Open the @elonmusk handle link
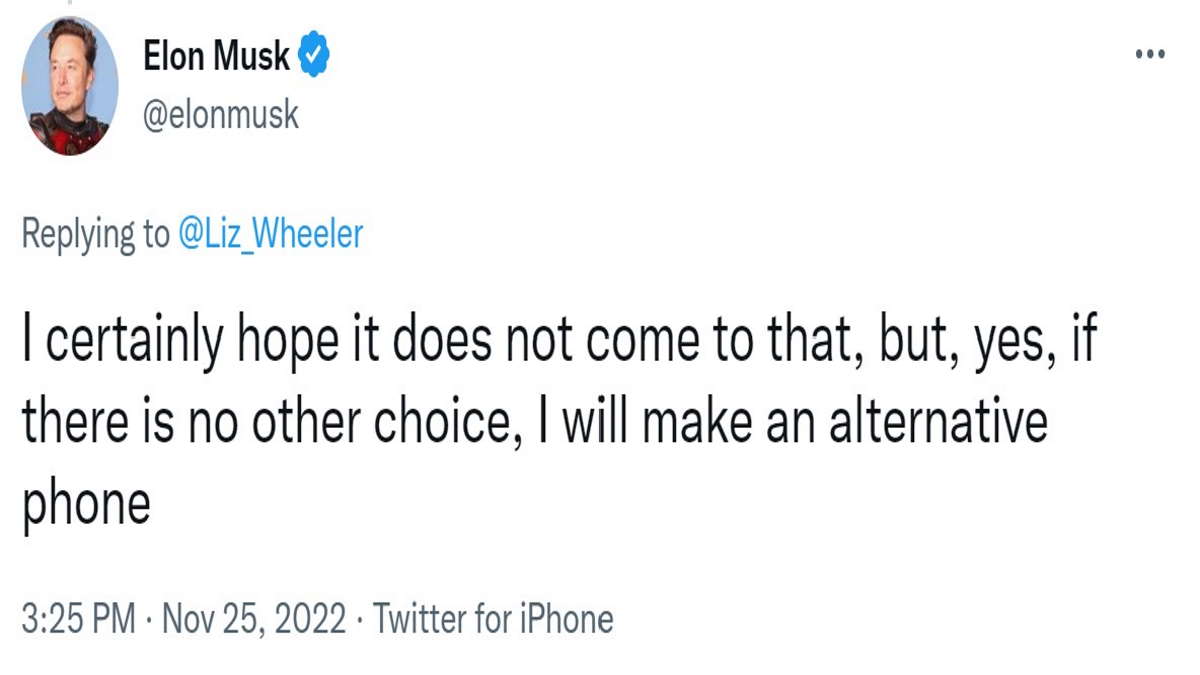1200x675 pixels. pyautogui.click(x=221, y=115)
